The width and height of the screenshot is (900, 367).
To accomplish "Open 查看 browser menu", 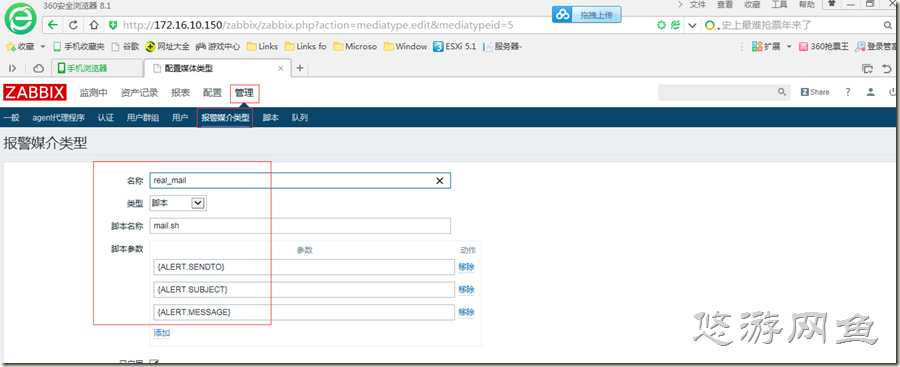I will (724, 5).
